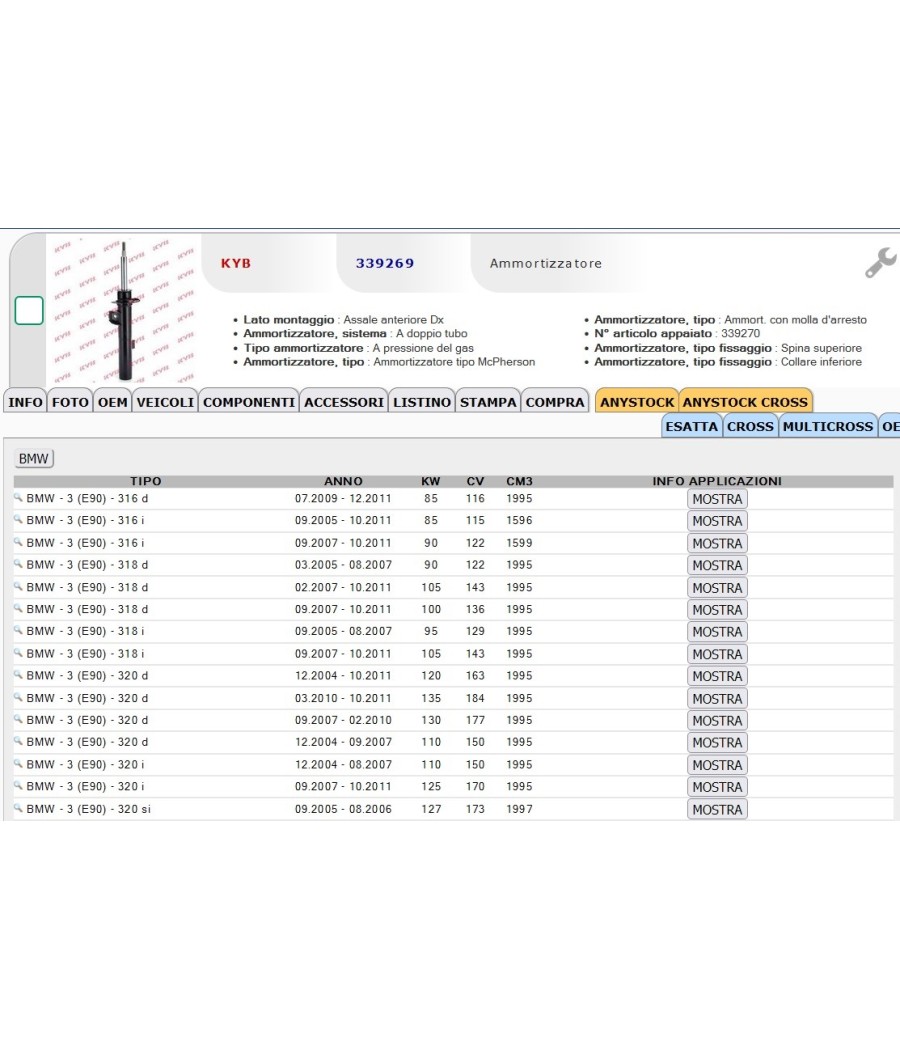
Task: Open the COMPRA tab
Action: coord(554,402)
